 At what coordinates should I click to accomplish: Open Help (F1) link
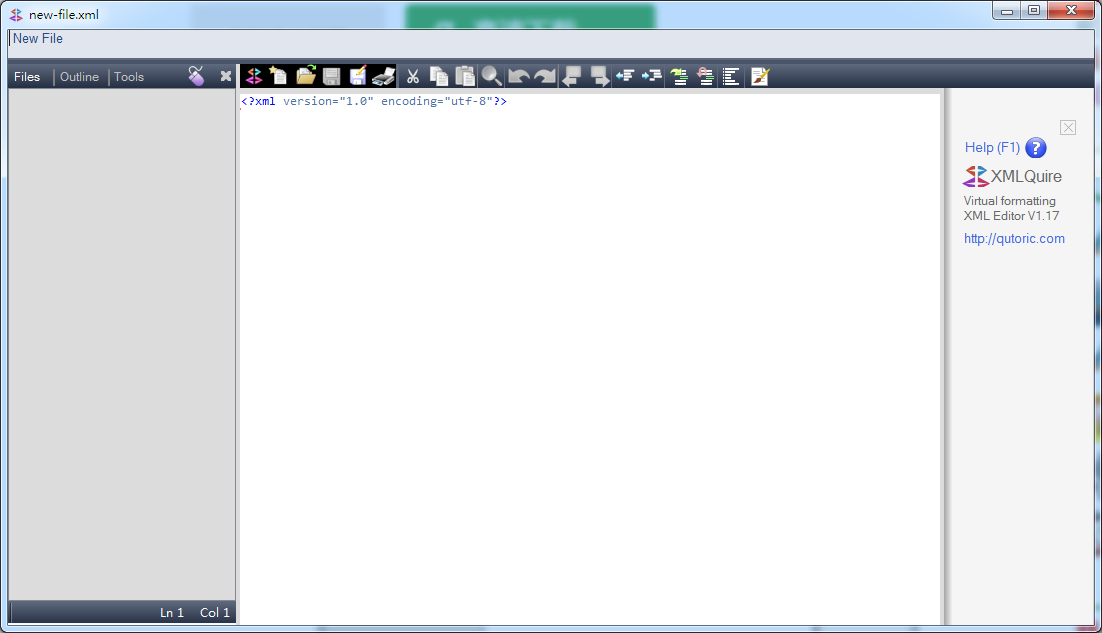(992, 148)
